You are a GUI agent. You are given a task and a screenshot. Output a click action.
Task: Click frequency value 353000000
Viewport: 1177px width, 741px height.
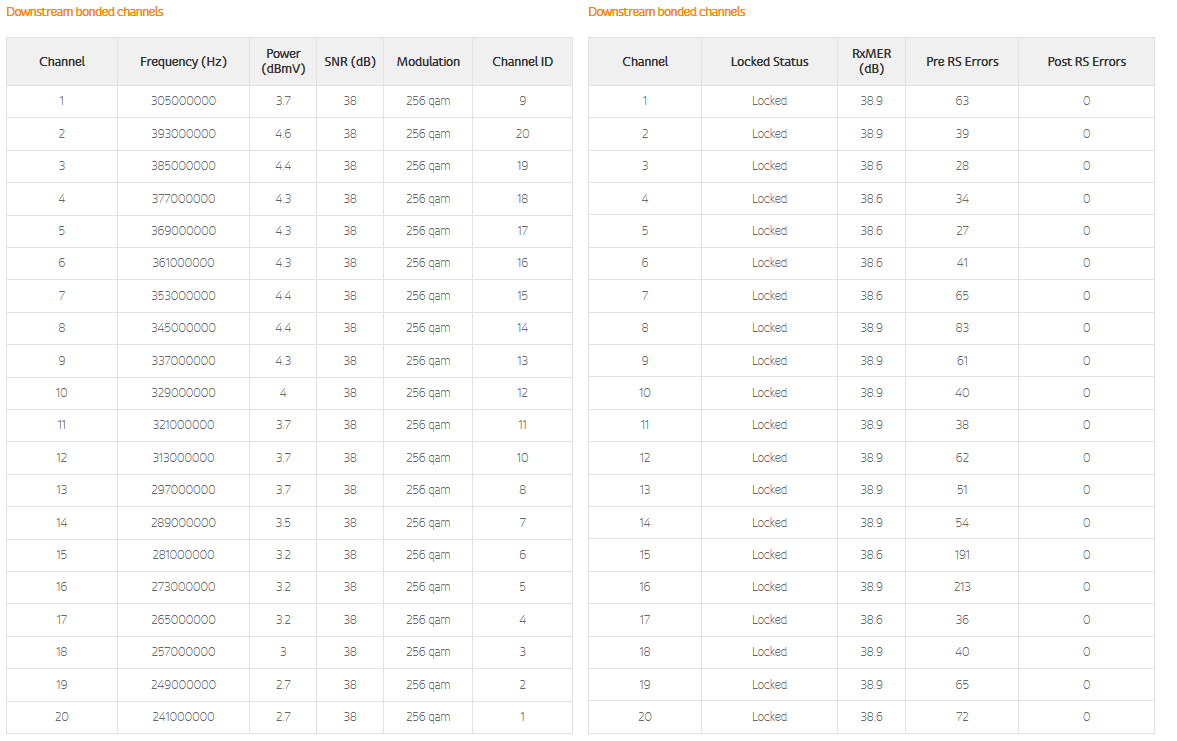(x=183, y=296)
